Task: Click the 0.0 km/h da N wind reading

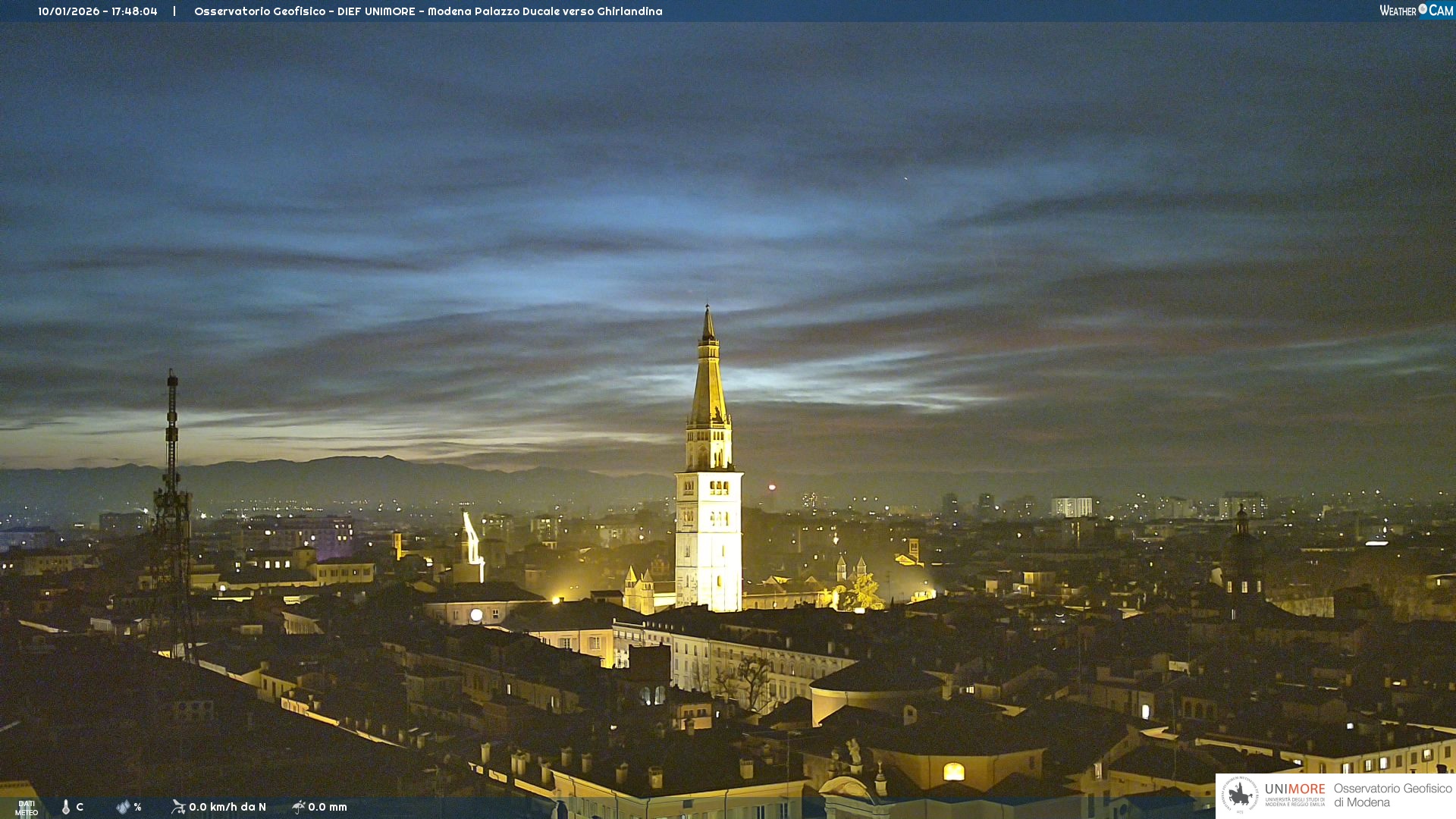Action: 227,807
